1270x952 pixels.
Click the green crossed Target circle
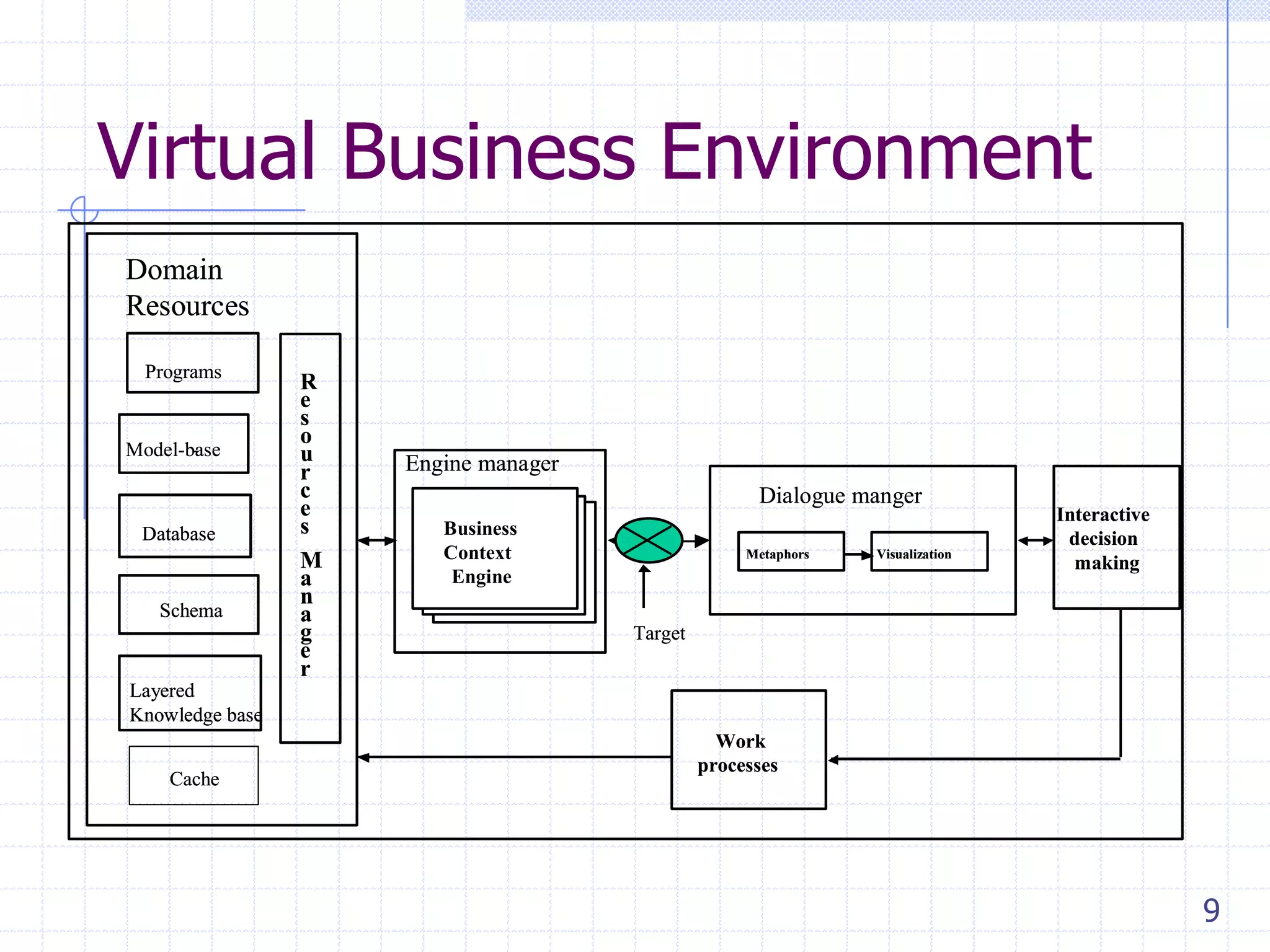pyautogui.click(x=649, y=540)
